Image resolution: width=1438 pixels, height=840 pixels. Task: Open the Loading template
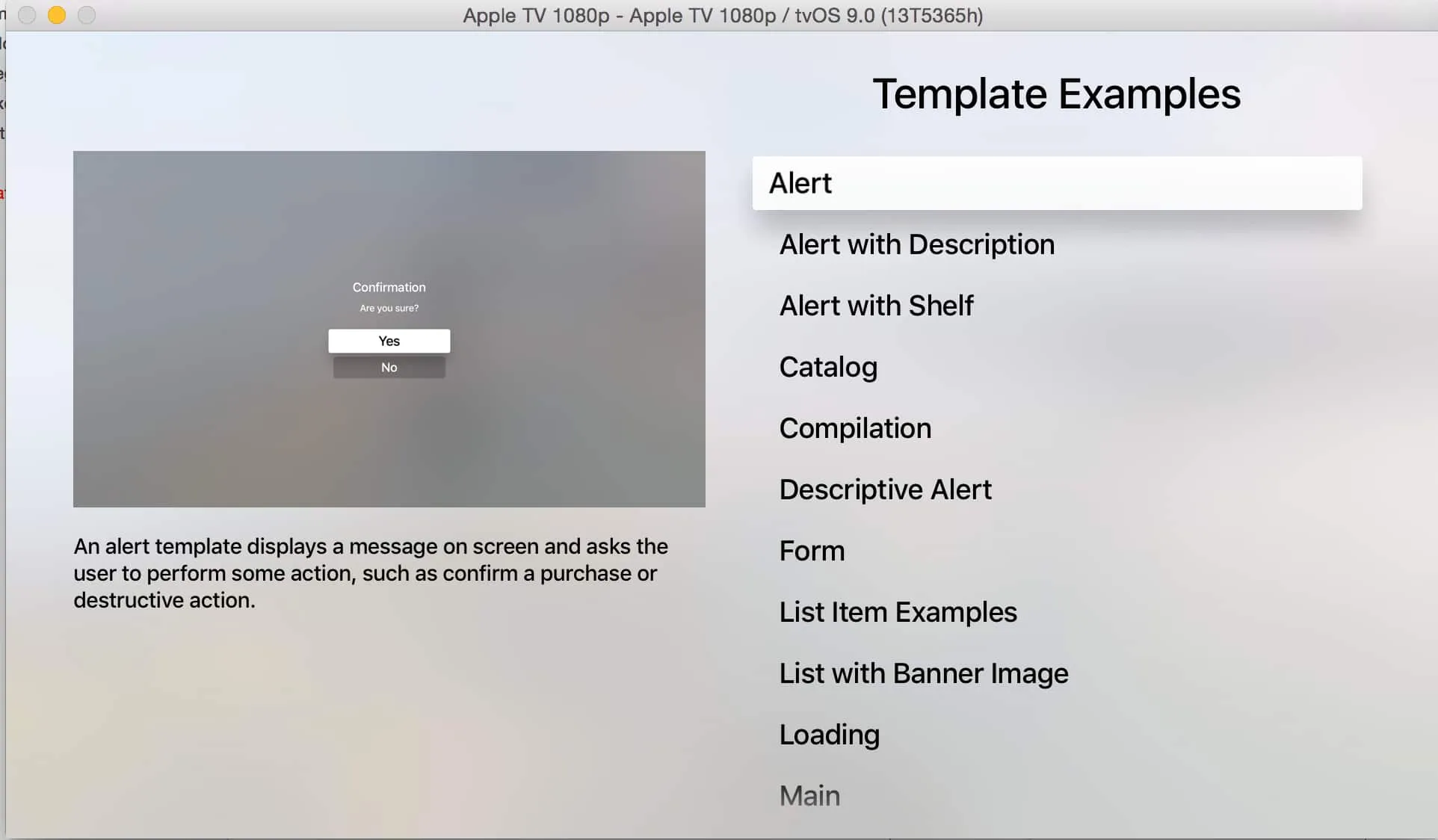[x=829, y=735]
